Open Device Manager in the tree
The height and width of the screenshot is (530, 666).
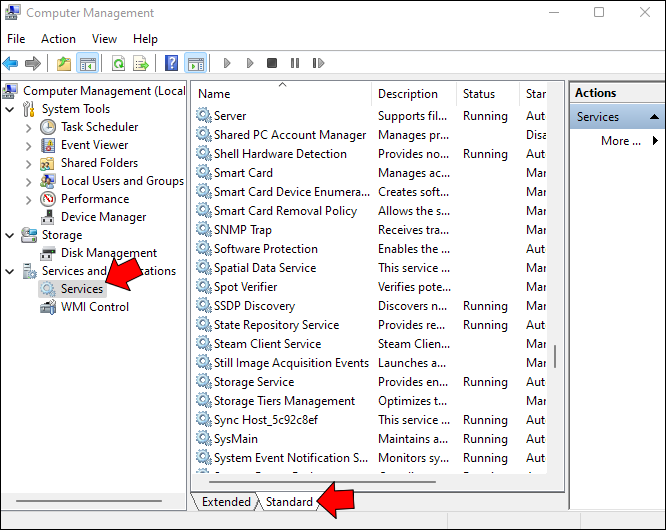click(103, 217)
